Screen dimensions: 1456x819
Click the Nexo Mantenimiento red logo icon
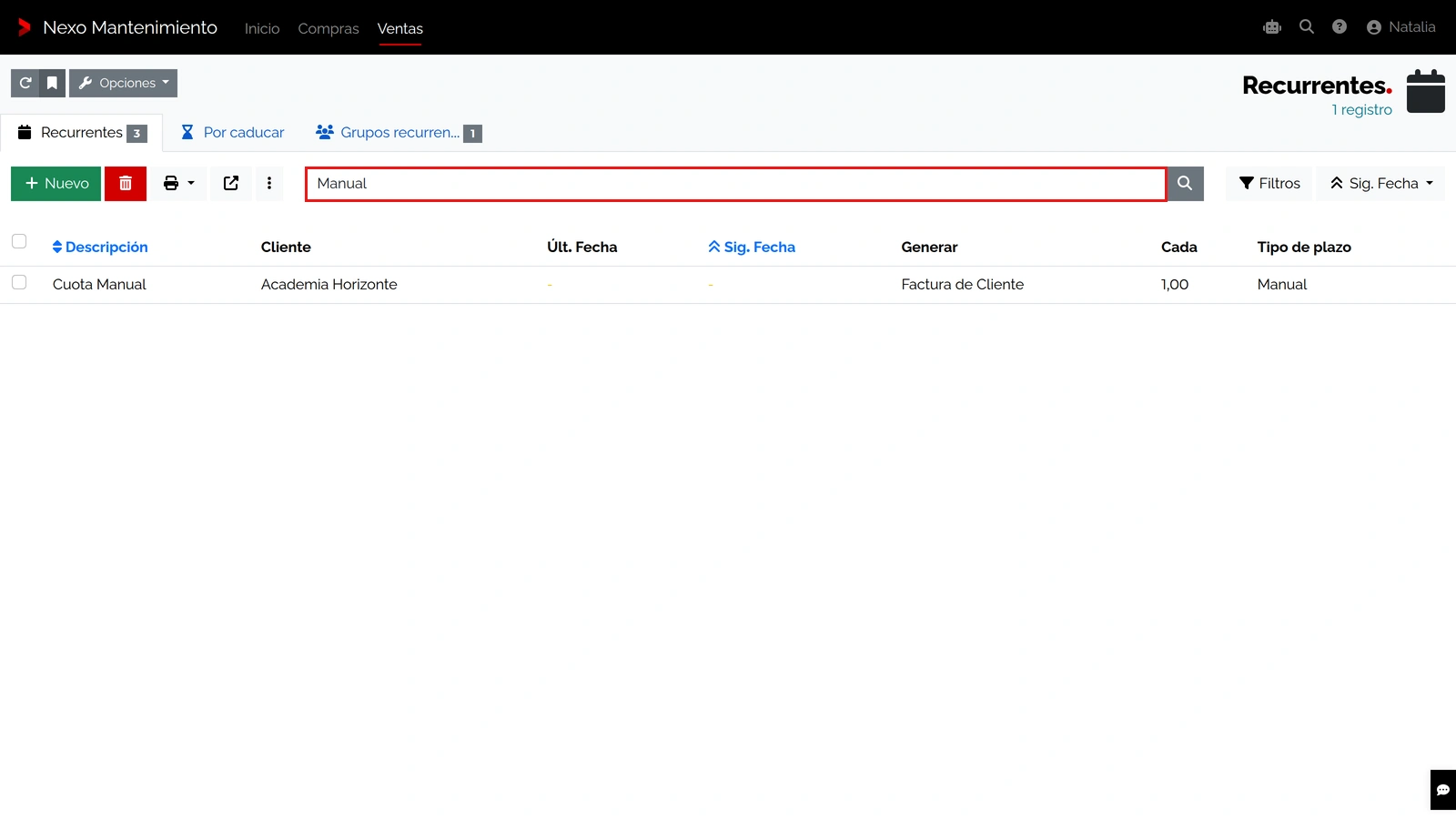(25, 27)
